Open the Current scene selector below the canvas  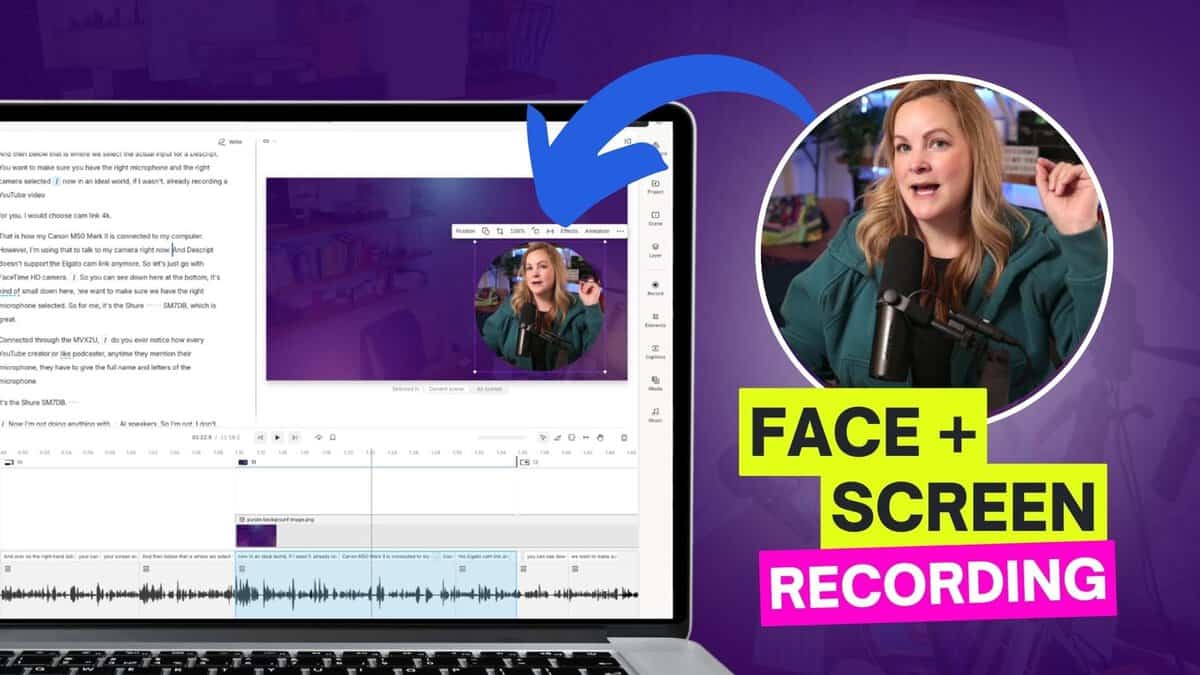447,388
